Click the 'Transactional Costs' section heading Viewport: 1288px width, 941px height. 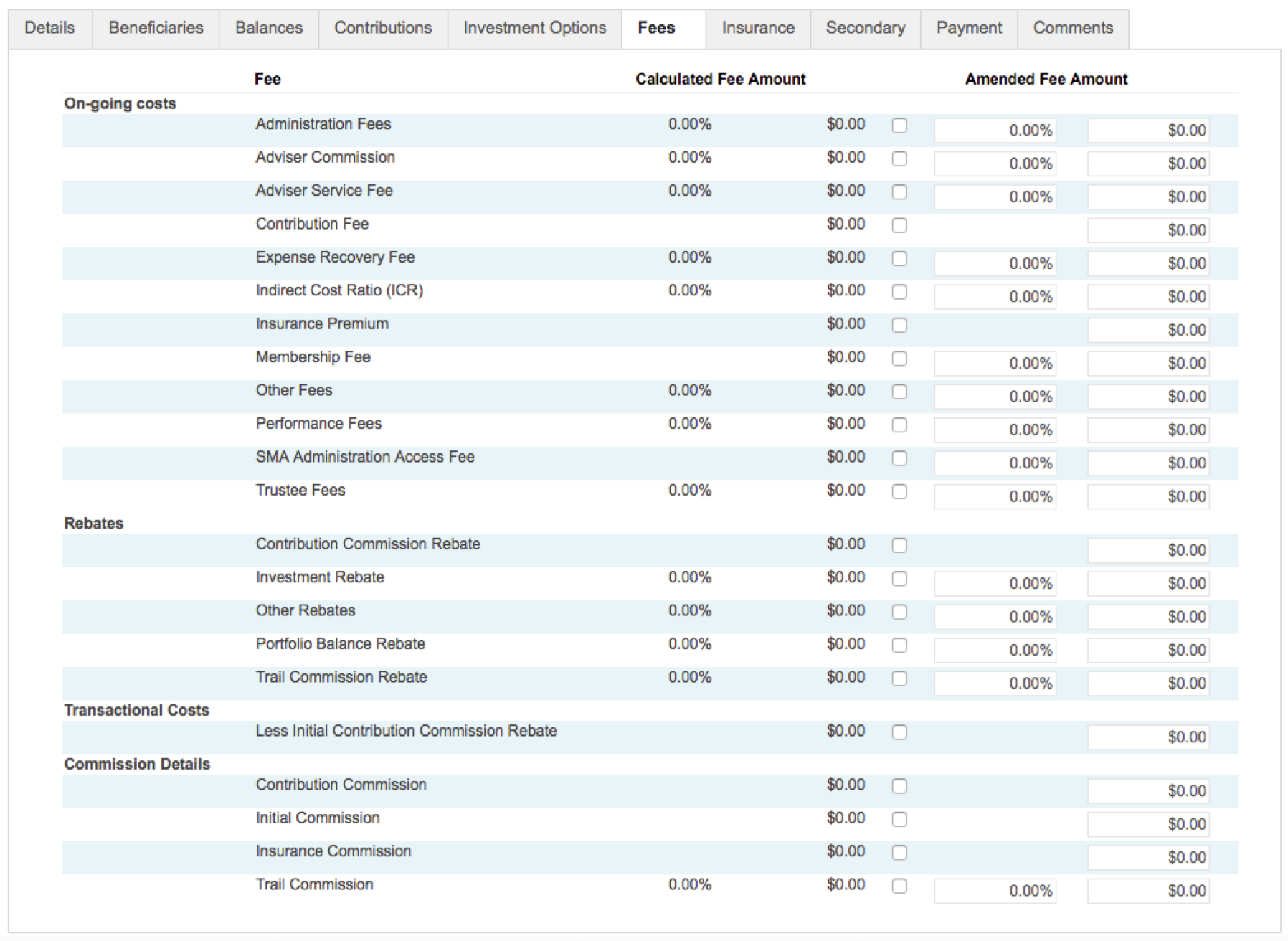137,711
